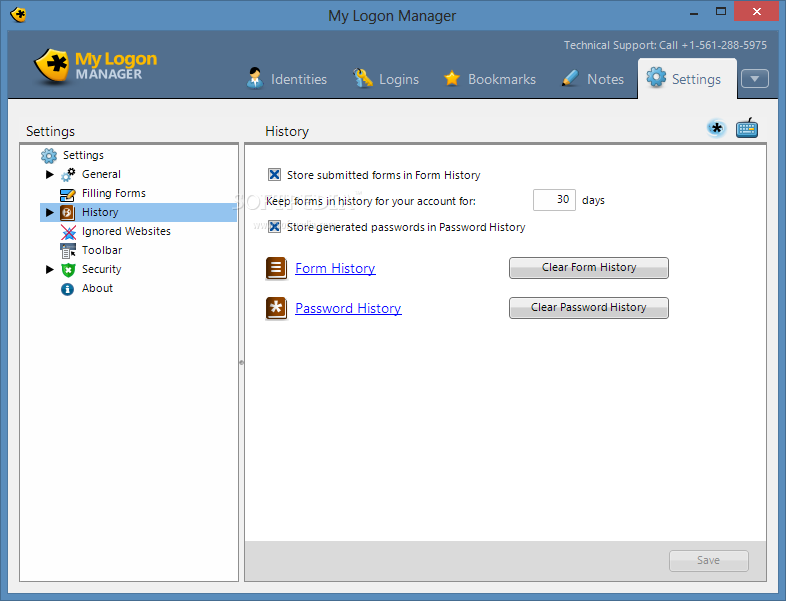Select the Settings tab
The image size is (786, 601).
687,79
